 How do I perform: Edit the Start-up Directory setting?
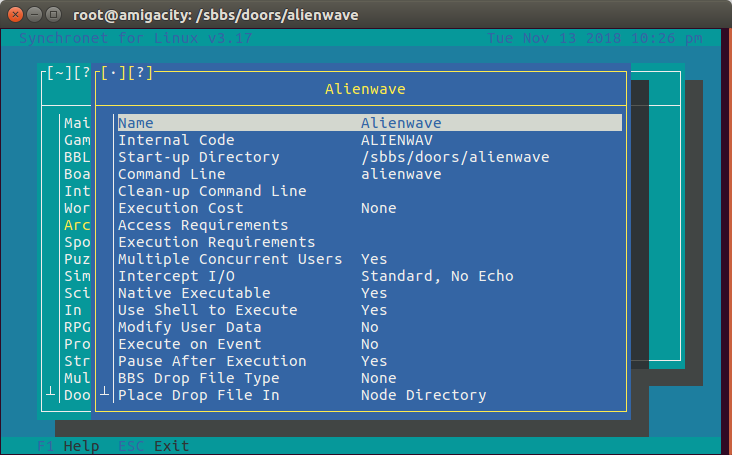[370, 157]
